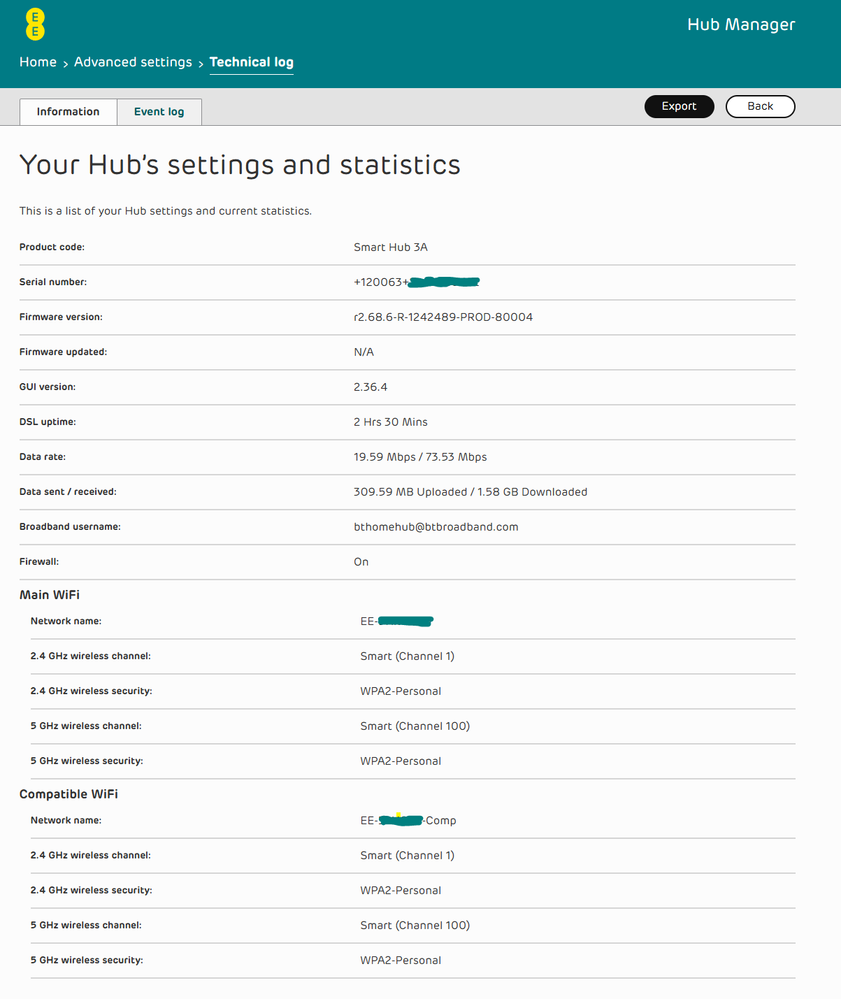Click the Compatible WiFi section heading
841x999 pixels.
[x=69, y=794]
